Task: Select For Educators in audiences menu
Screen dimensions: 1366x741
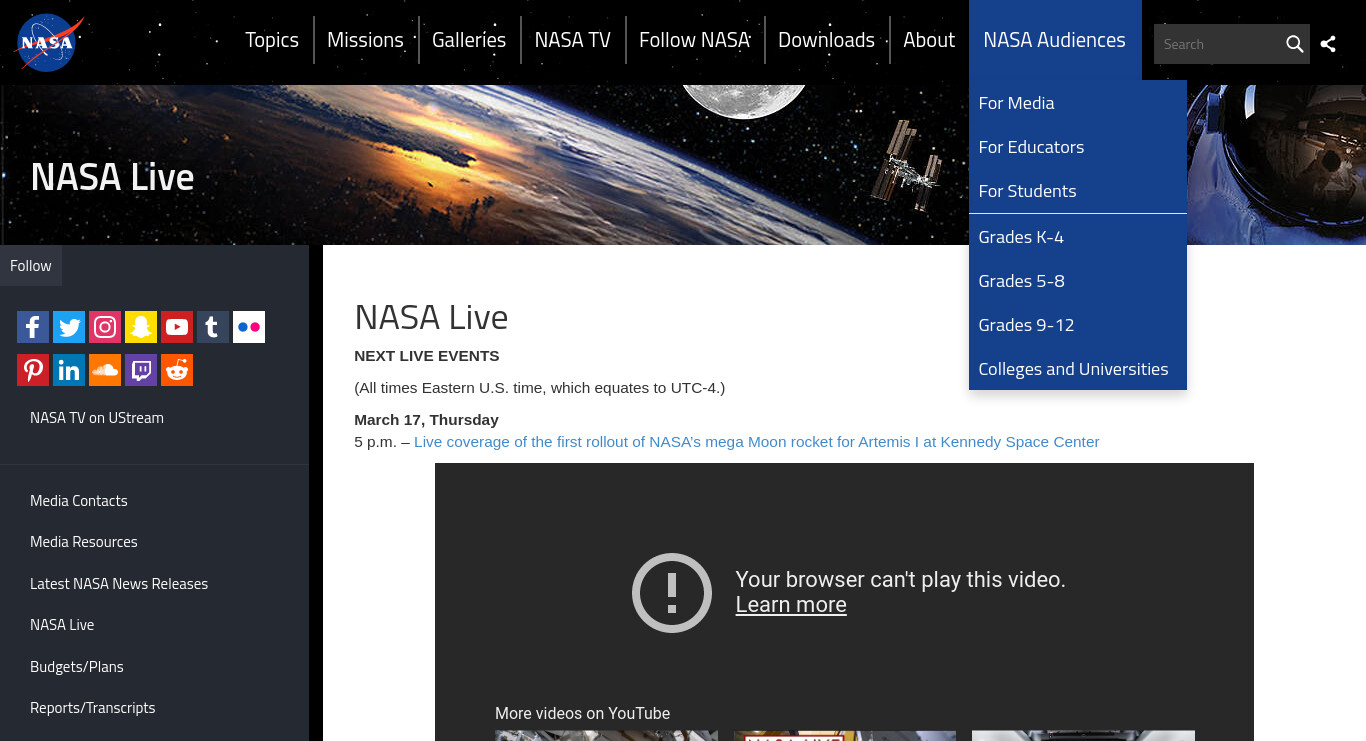Action: coord(1077,147)
